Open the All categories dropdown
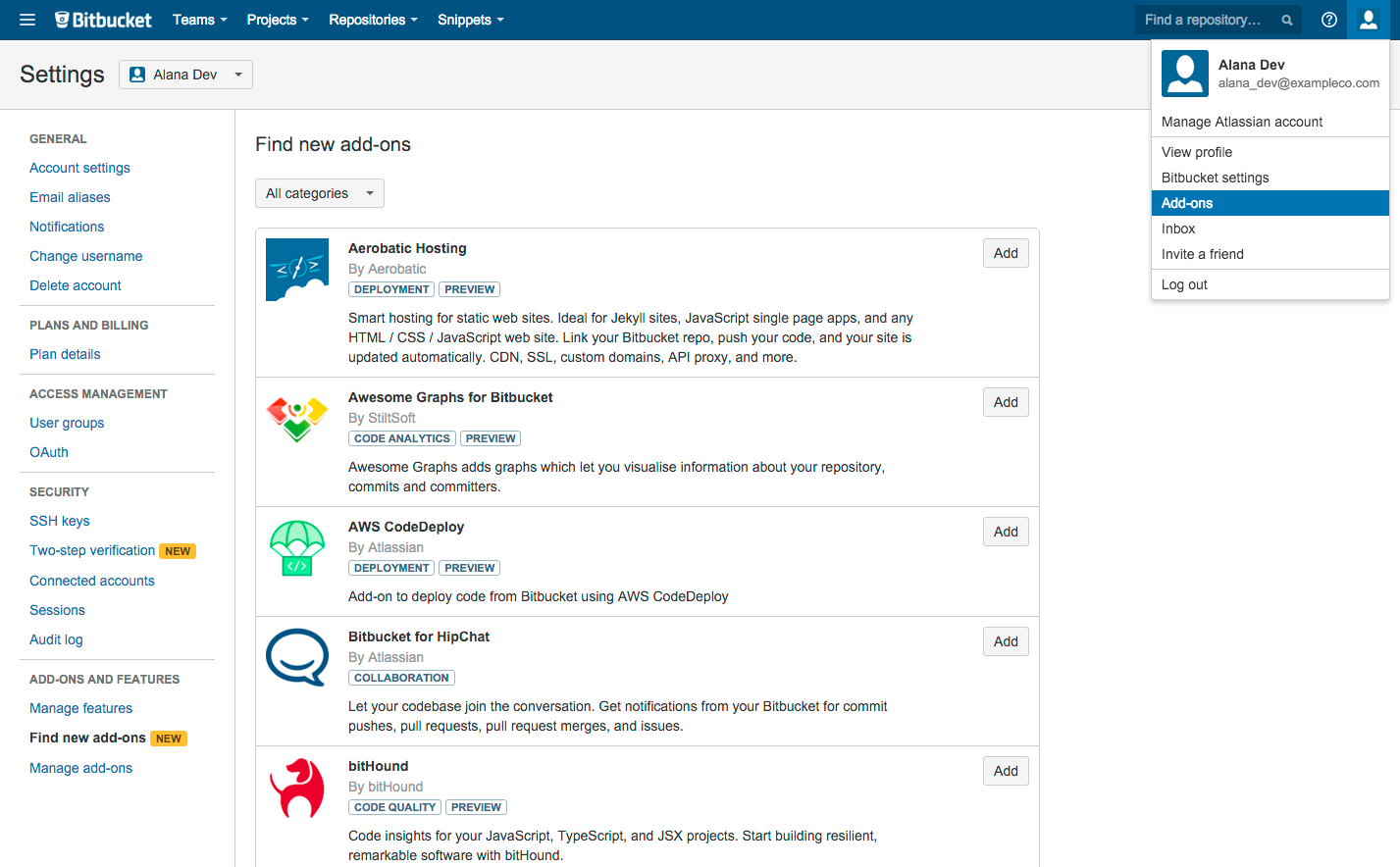 coord(319,192)
